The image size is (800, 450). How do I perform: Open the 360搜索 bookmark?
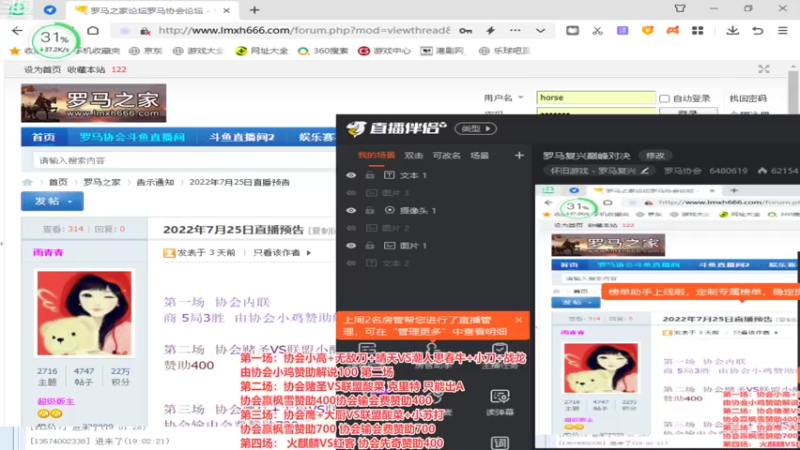click(323, 51)
